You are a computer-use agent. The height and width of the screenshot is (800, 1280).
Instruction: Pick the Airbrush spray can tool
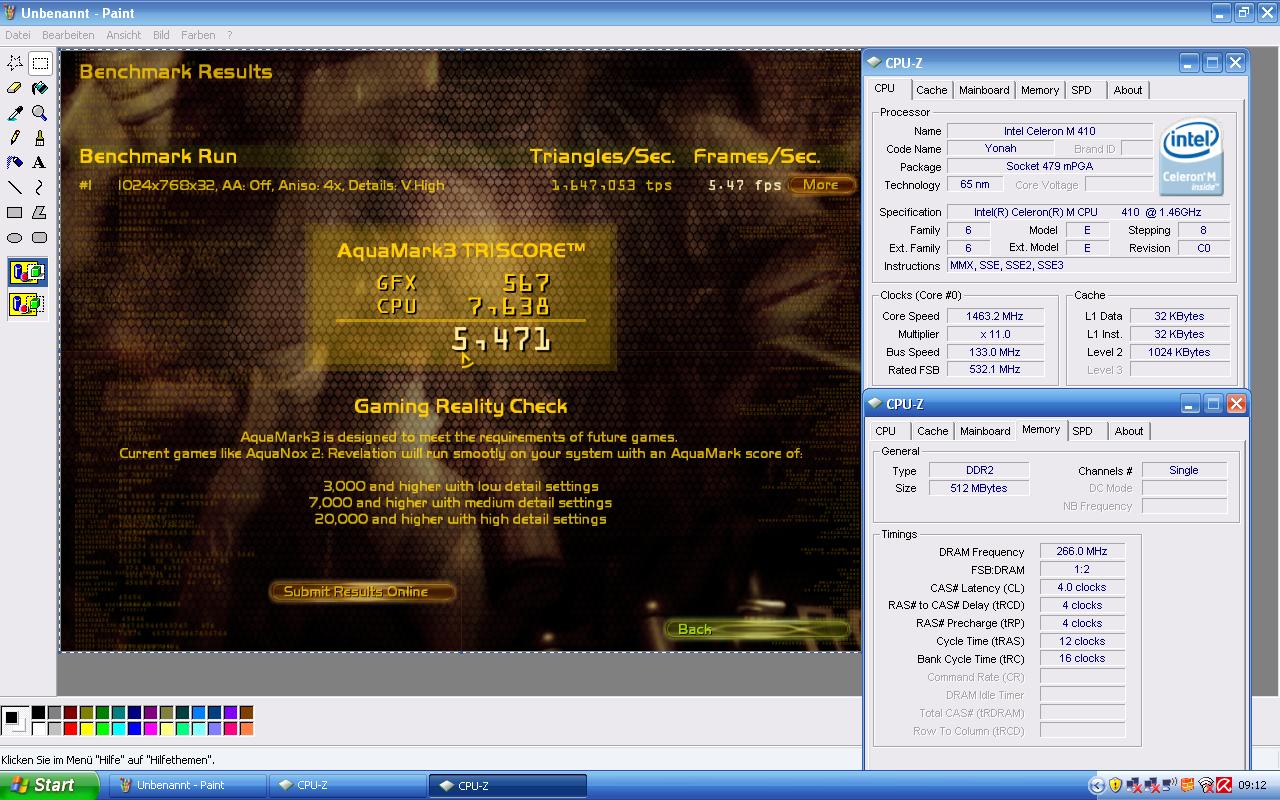(x=15, y=163)
